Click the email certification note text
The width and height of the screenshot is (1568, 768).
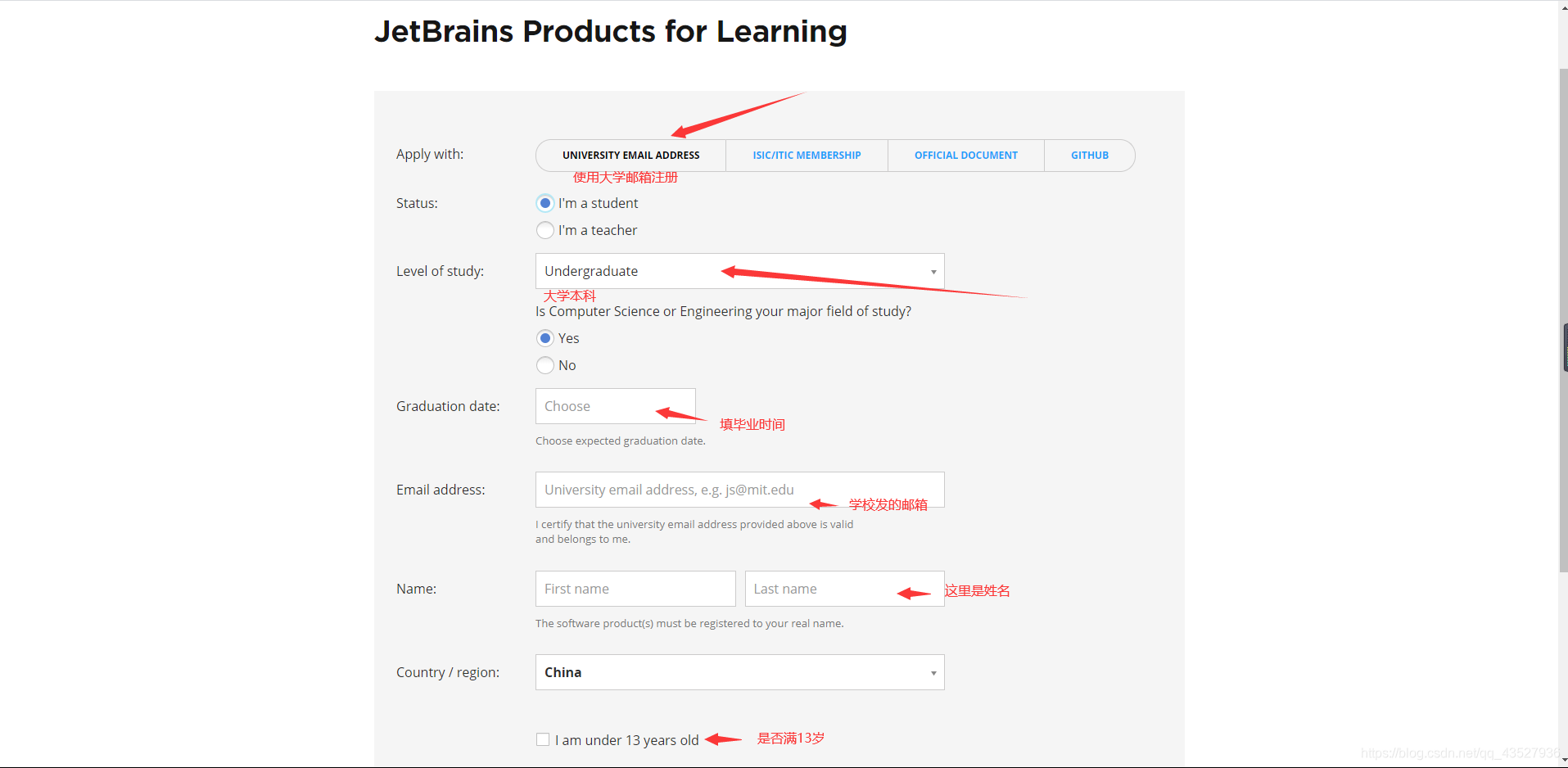click(x=694, y=531)
